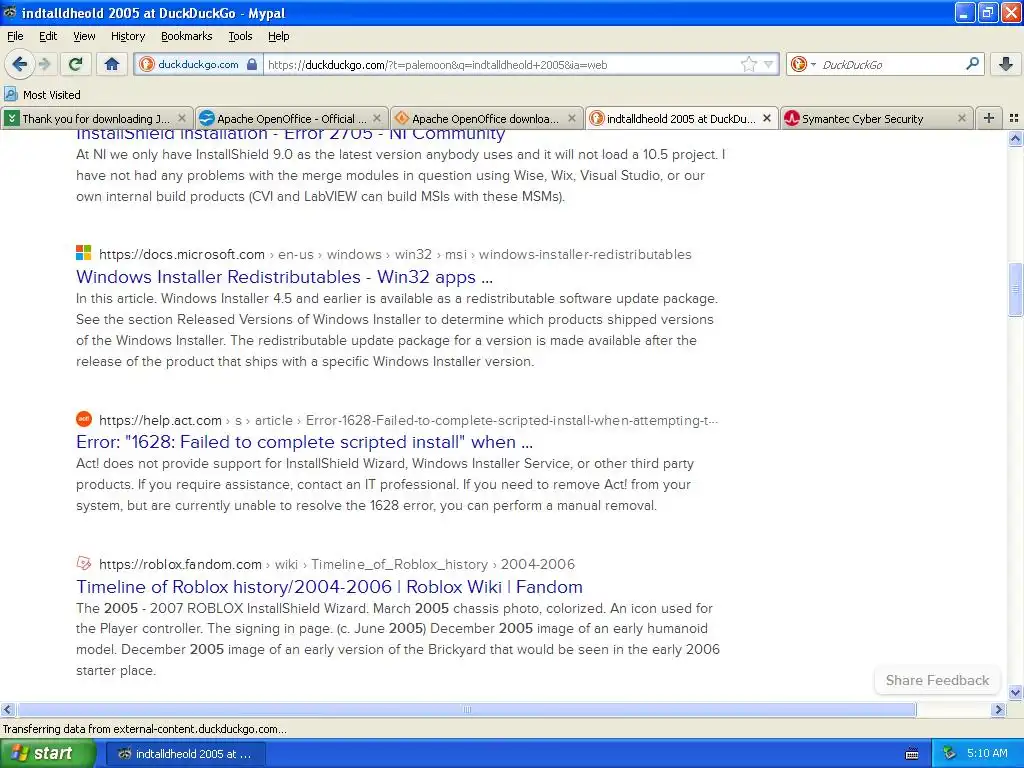This screenshot has width=1024, height=768.
Task: Click the horizontal scrollbar thumb
Action: pos(466,709)
